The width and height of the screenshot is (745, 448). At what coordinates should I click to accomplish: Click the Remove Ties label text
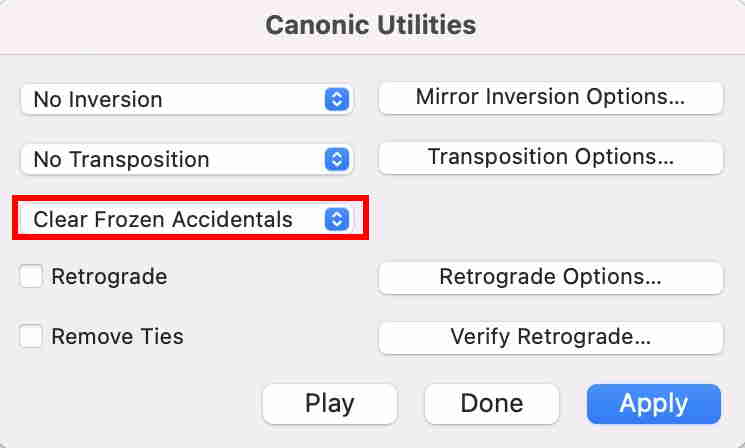[x=117, y=337]
